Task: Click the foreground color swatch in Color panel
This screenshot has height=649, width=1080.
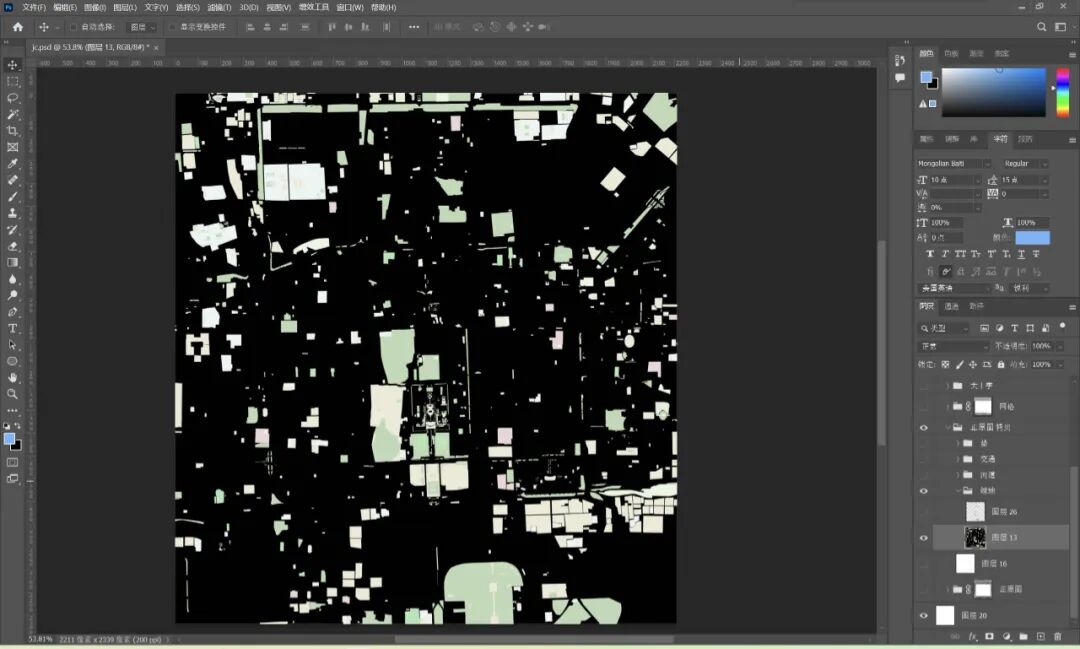Action: 926,77
